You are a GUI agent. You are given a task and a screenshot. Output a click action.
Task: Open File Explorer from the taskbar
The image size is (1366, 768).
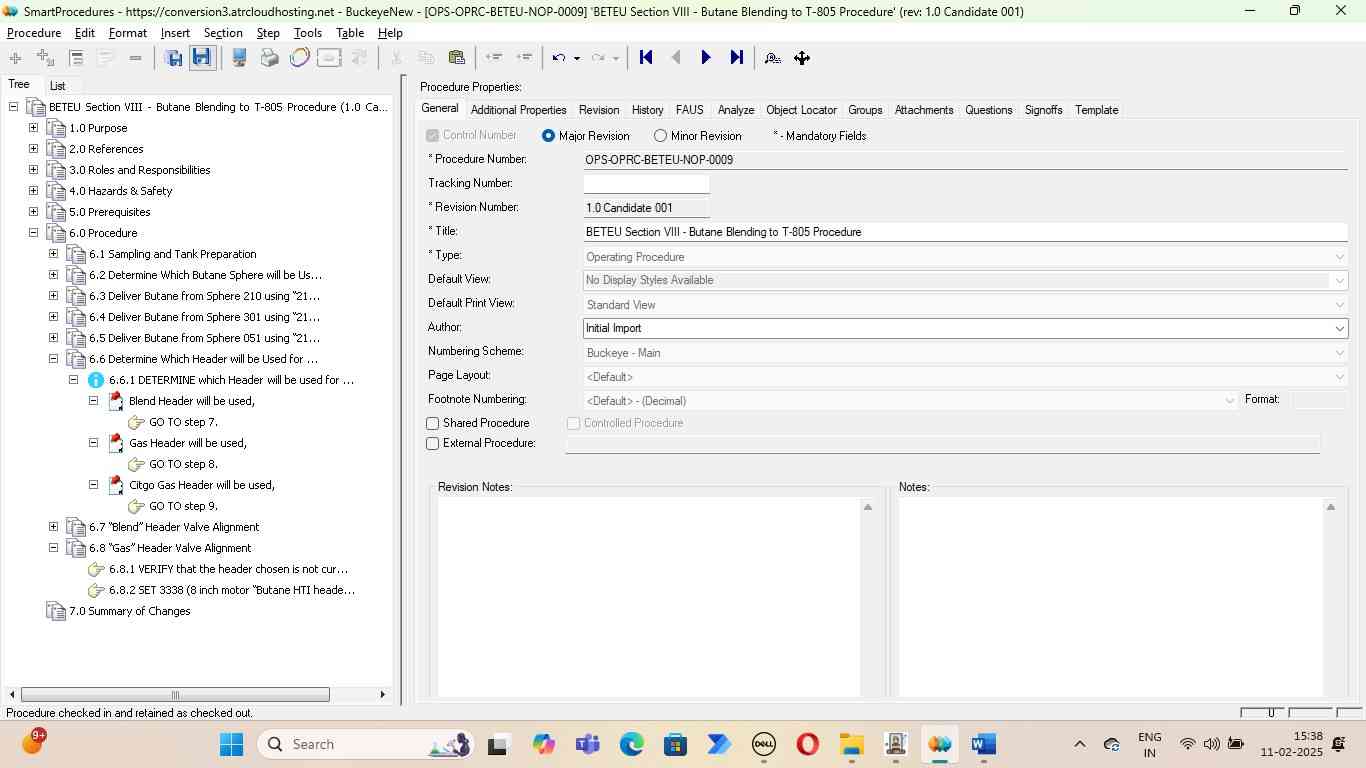(x=851, y=744)
